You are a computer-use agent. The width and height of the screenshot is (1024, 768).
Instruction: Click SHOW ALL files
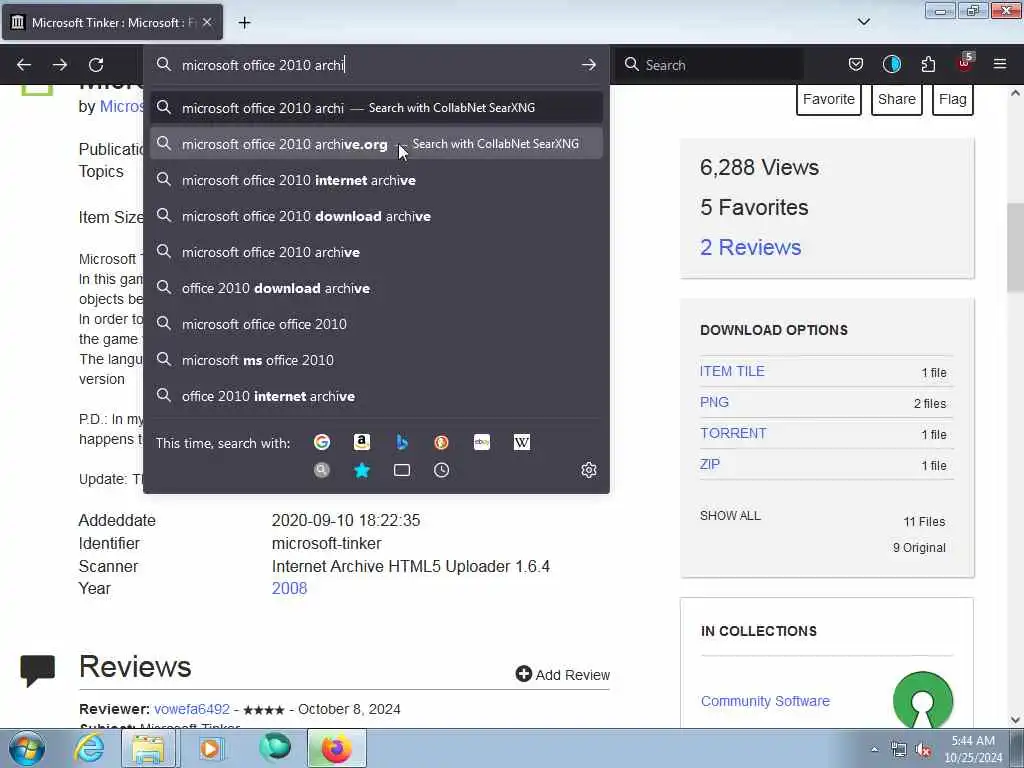click(730, 515)
